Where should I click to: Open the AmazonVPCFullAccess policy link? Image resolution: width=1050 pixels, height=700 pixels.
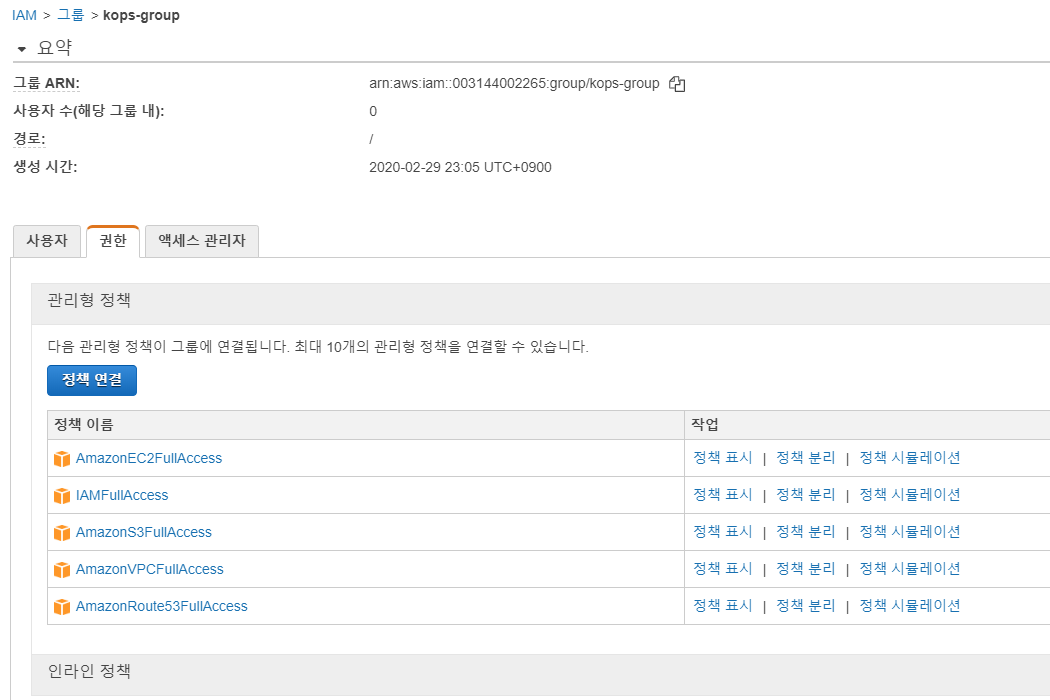(149, 569)
